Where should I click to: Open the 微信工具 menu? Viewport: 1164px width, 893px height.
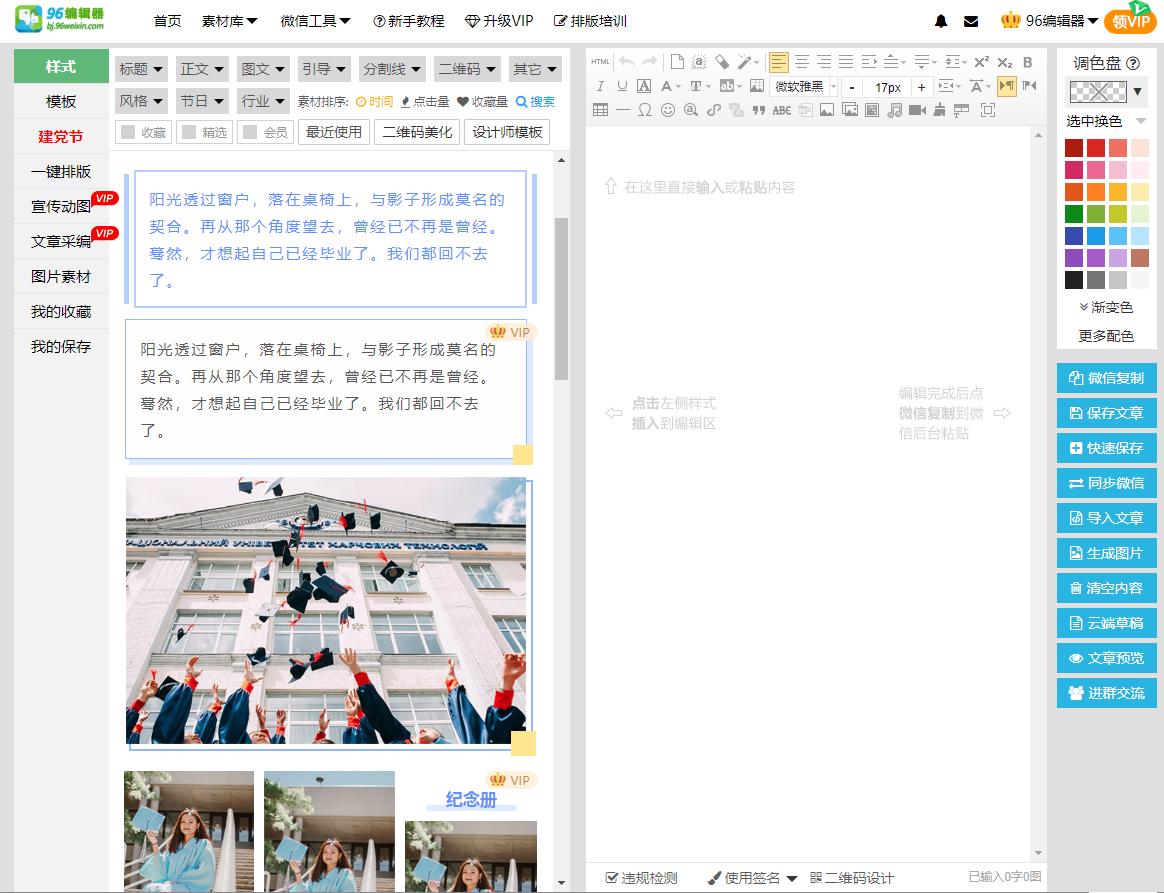[315, 20]
